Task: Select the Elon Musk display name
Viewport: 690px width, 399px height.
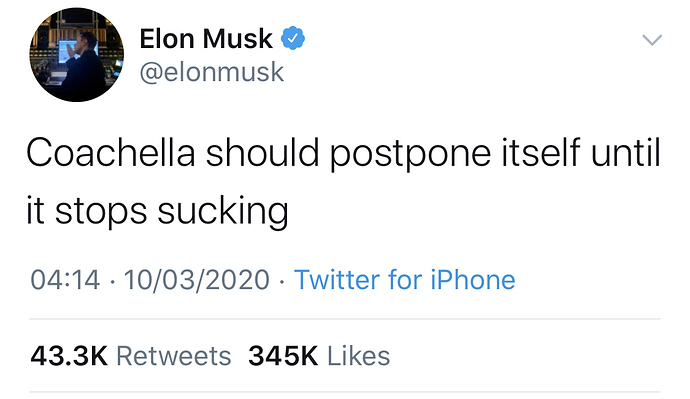Action: pyautogui.click(x=206, y=39)
